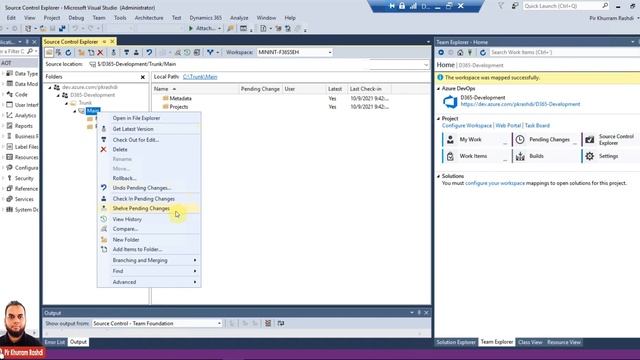
Task: Click the Team Explorer Home icon
Action: pos(460,52)
